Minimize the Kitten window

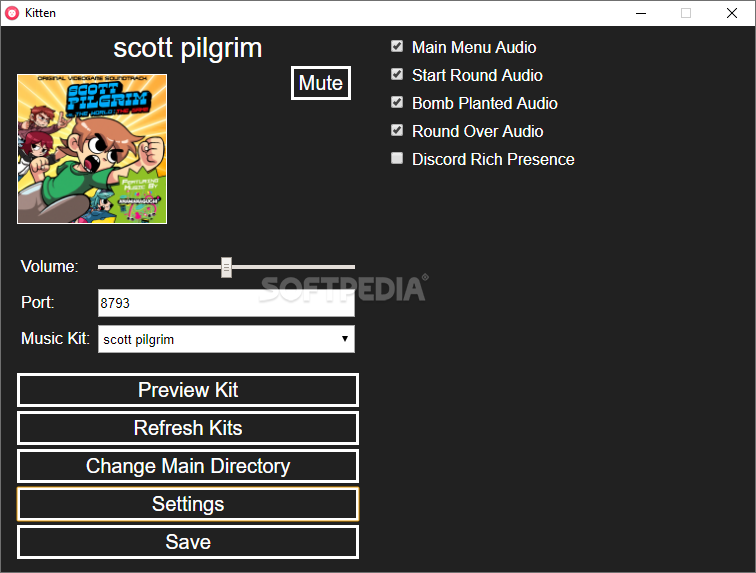pos(641,13)
